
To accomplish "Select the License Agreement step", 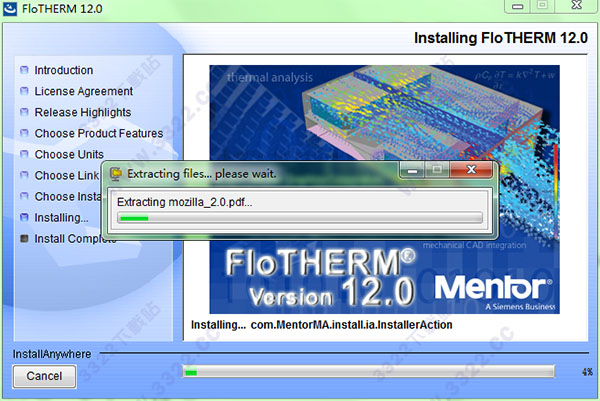I will click(x=83, y=91).
